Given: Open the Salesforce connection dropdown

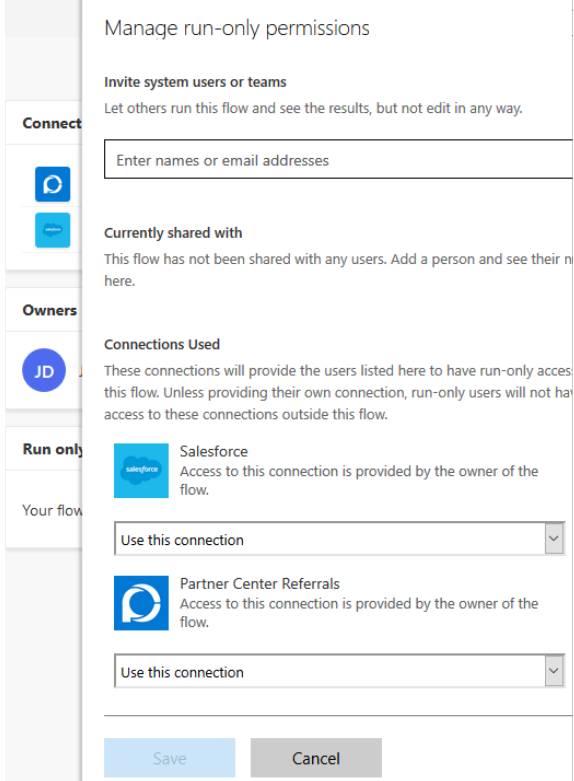Looking at the screenshot, I should click(x=339, y=538).
